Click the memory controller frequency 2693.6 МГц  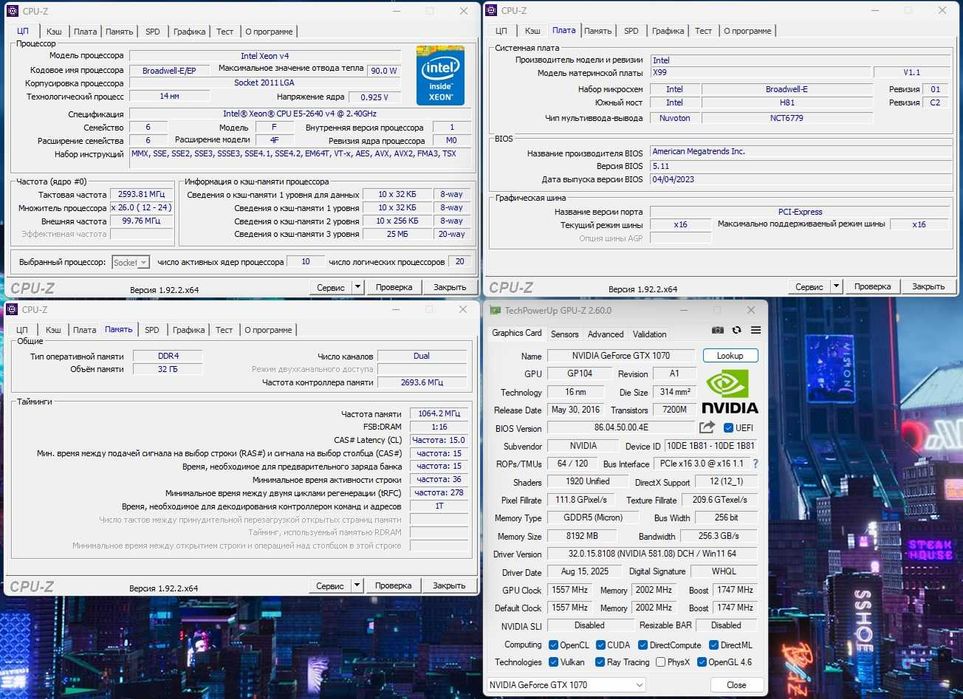point(421,382)
